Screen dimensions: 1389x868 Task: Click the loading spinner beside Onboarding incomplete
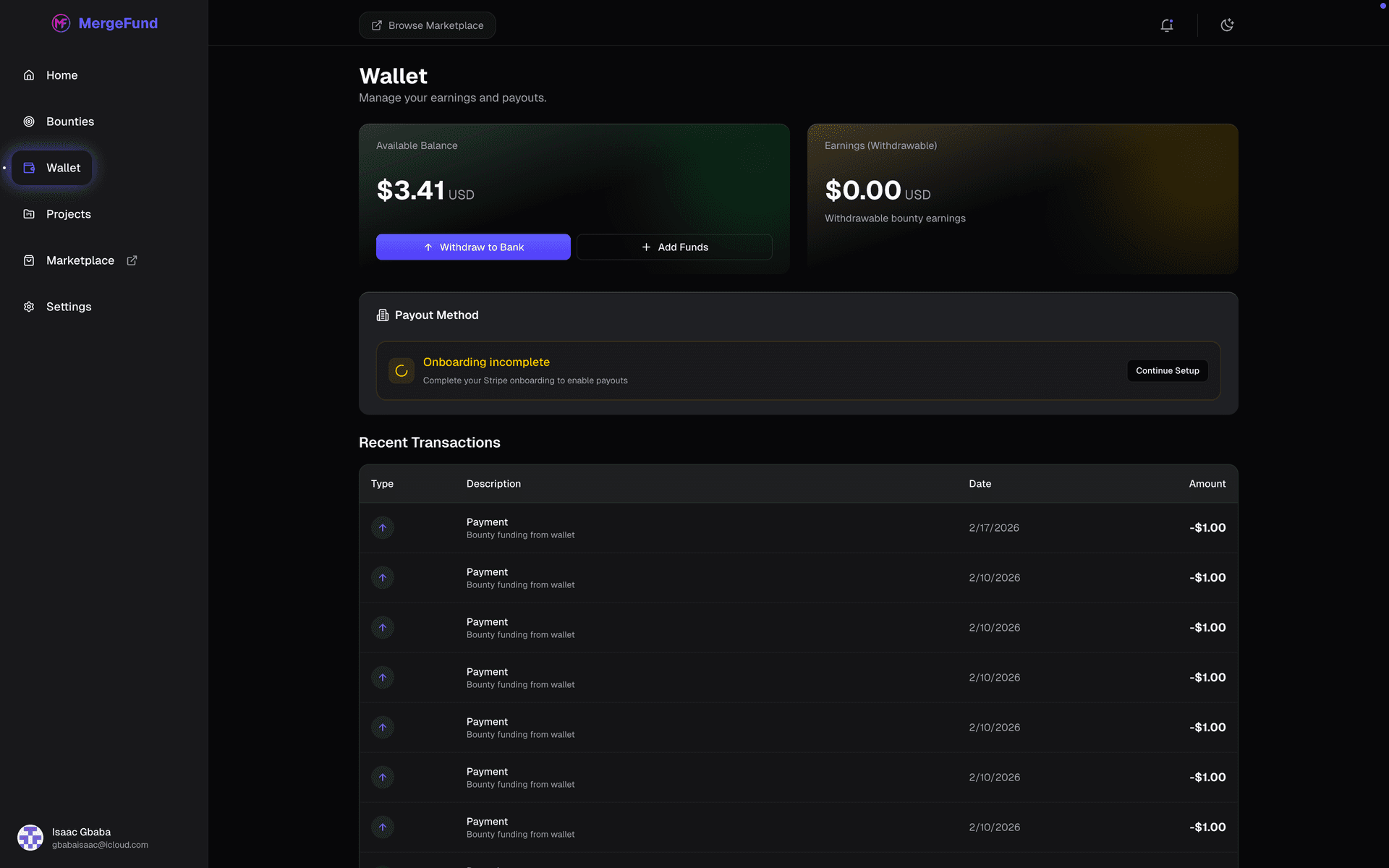point(401,370)
